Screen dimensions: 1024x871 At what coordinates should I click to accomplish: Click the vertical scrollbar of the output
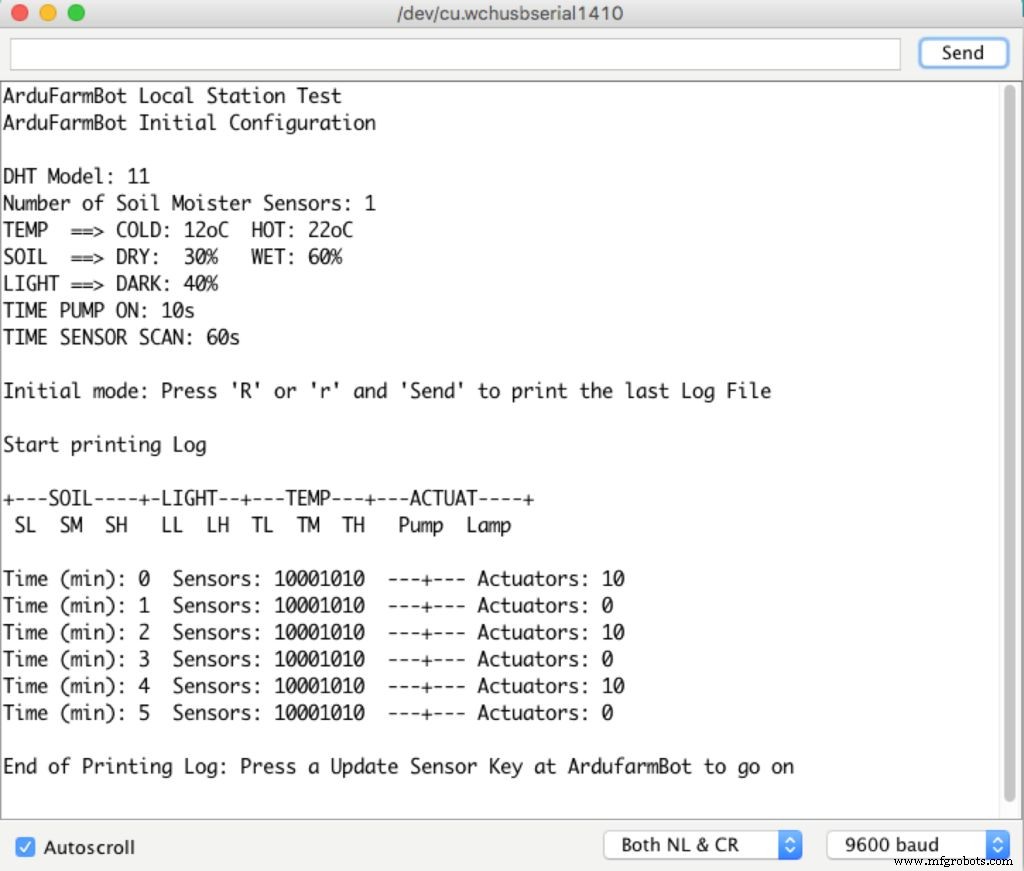pyautogui.click(x=1008, y=440)
